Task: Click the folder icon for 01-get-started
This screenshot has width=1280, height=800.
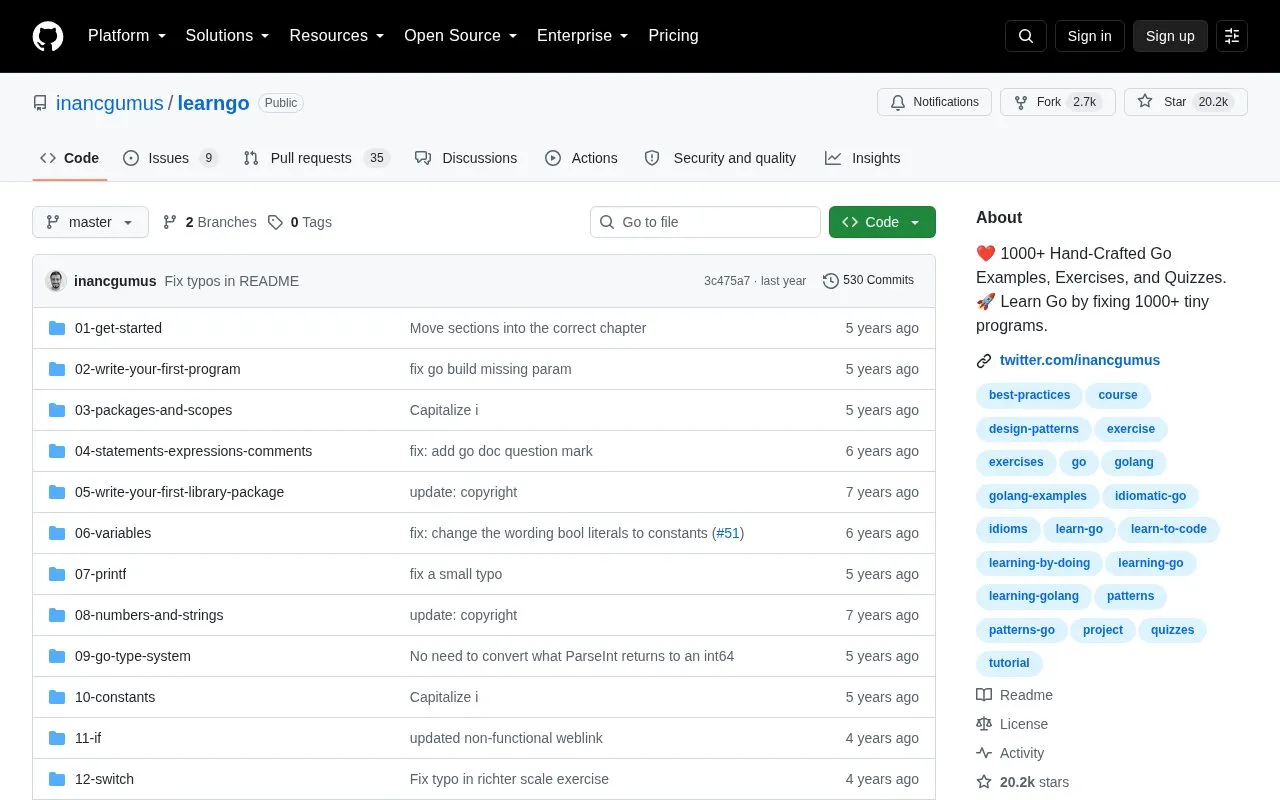Action: tap(57, 328)
